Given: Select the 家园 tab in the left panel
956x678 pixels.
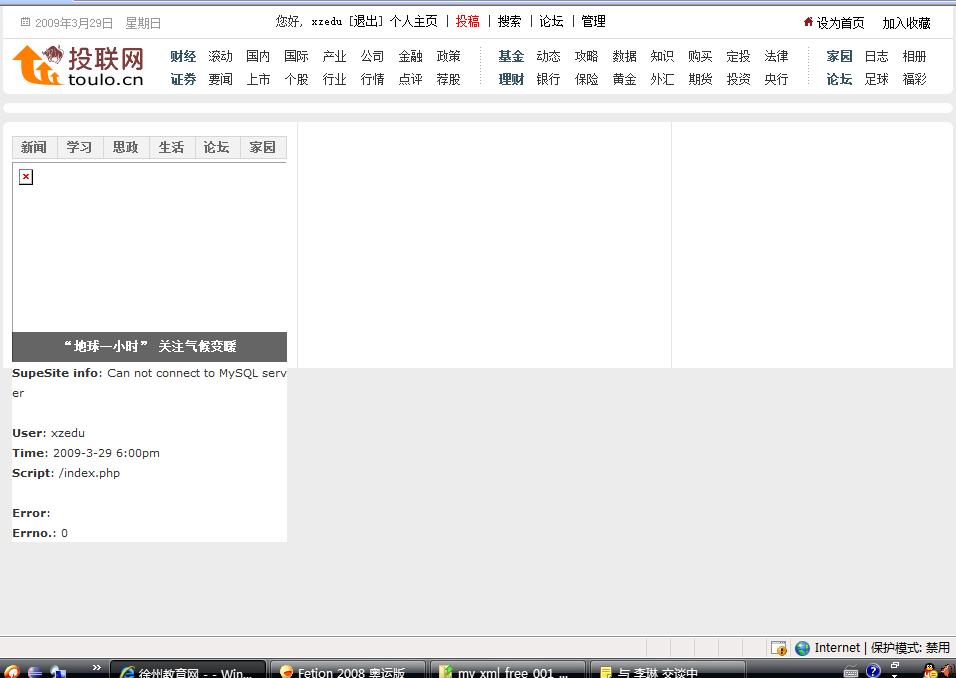Looking at the screenshot, I should [263, 148].
